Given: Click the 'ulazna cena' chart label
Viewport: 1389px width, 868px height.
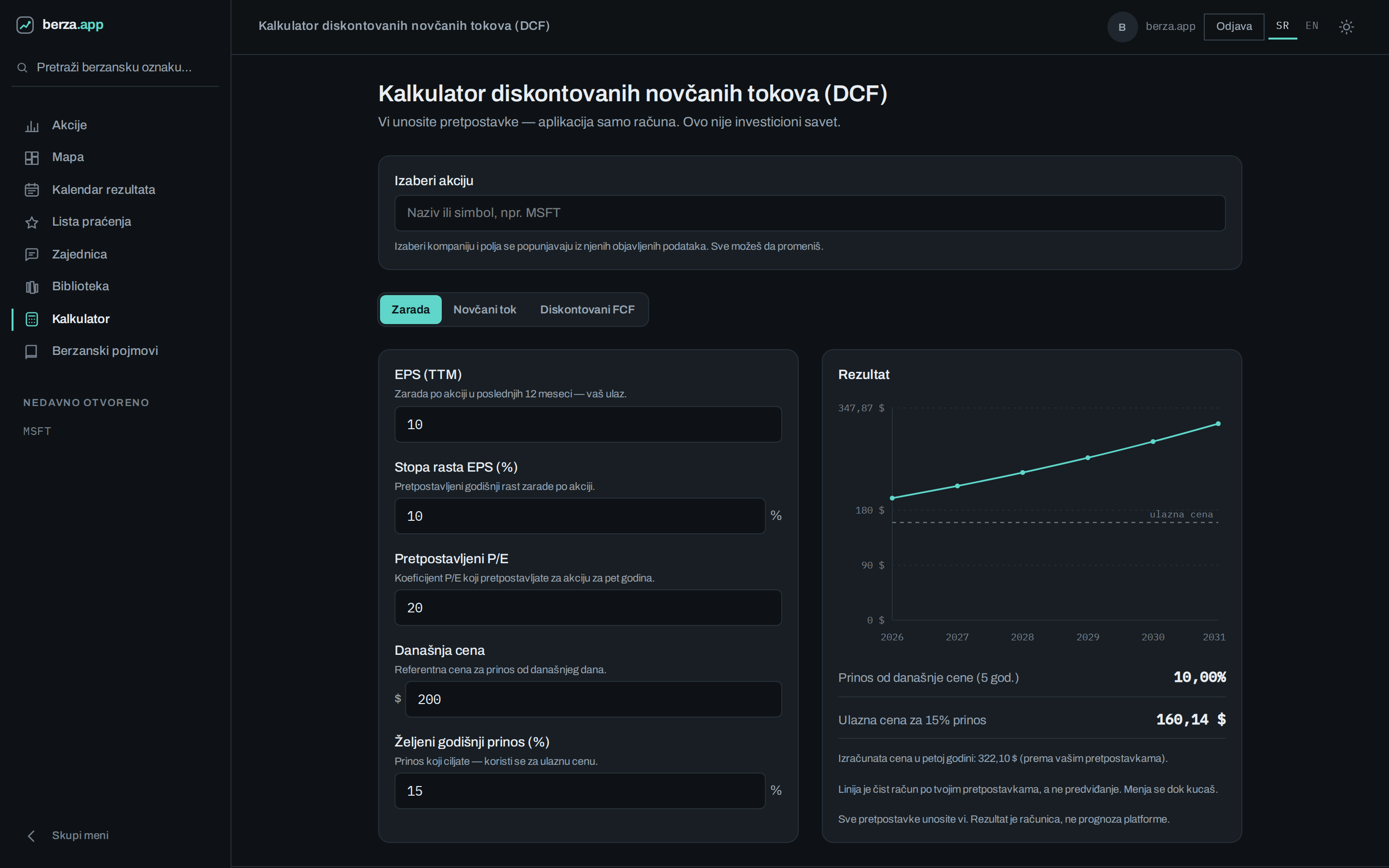Looking at the screenshot, I should pyautogui.click(x=1181, y=515).
